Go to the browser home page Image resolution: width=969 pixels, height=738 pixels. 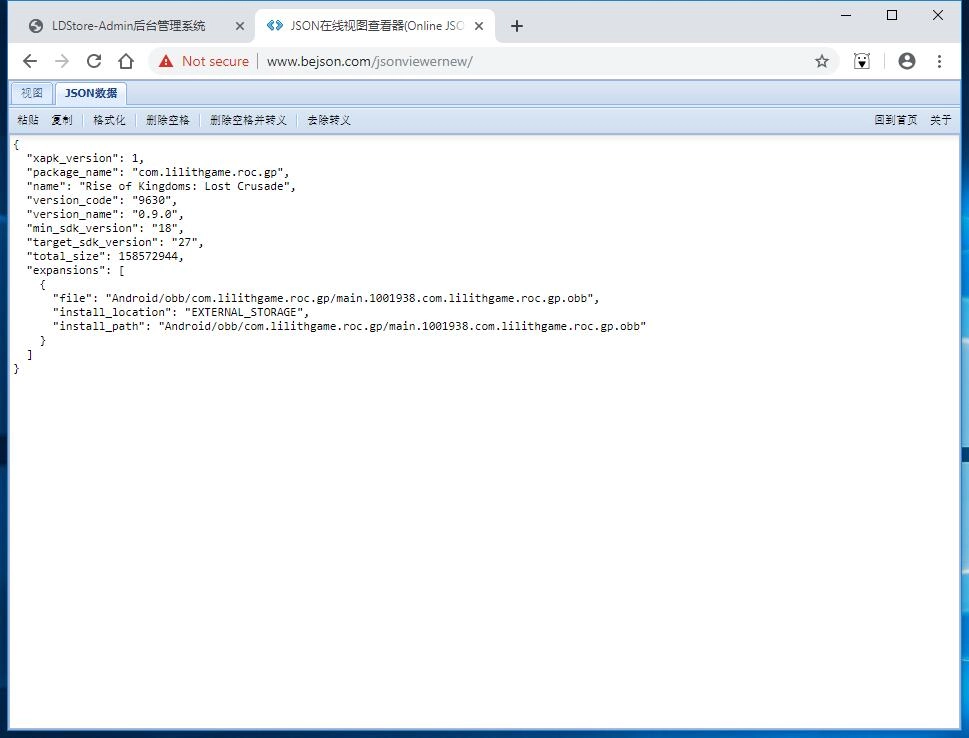click(126, 61)
